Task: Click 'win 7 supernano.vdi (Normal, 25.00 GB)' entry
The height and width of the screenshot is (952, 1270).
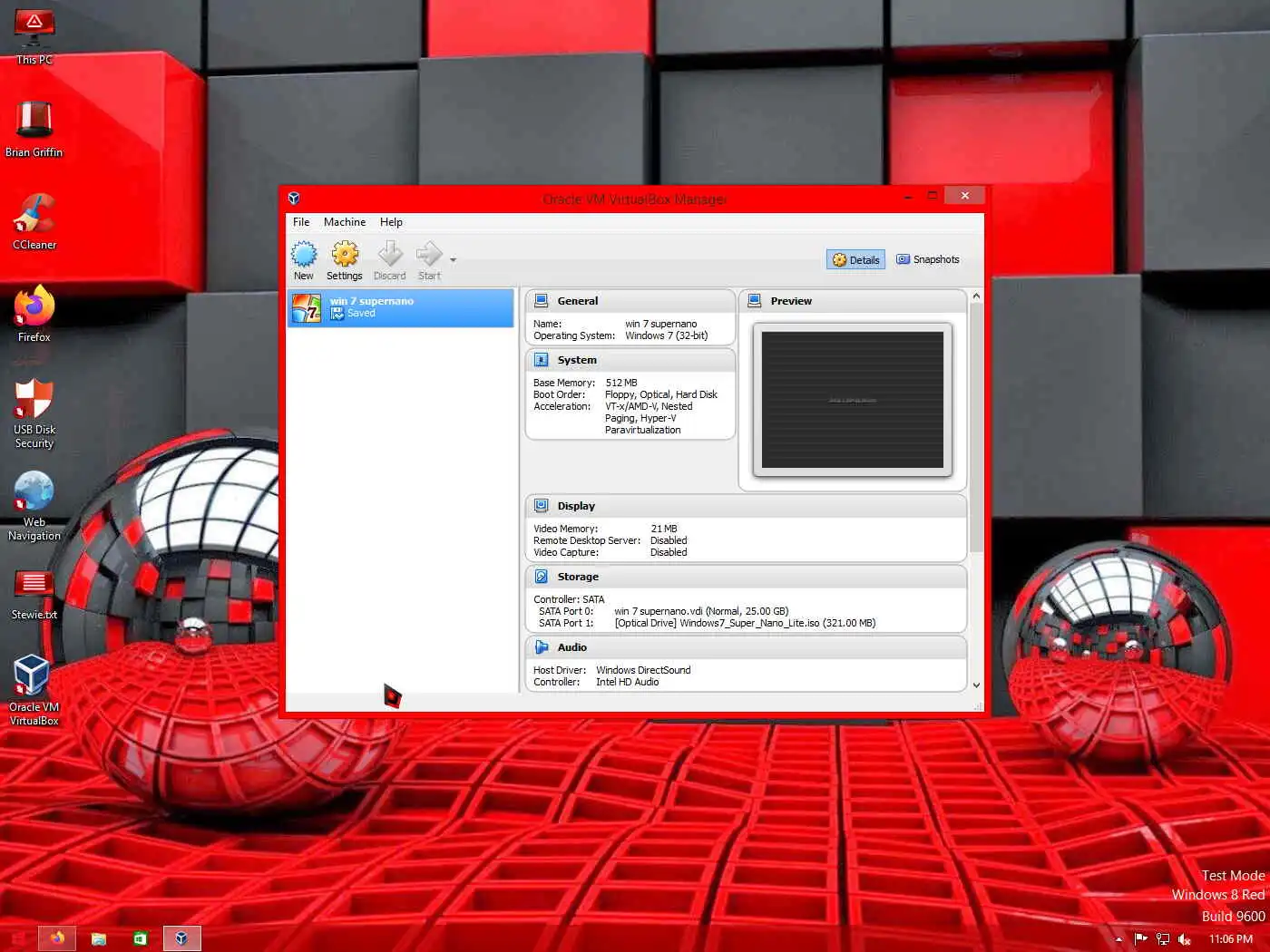Action: pos(701,611)
